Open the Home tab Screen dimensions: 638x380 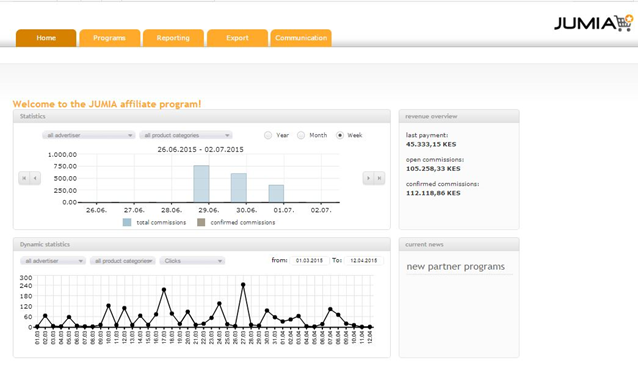tap(46, 38)
